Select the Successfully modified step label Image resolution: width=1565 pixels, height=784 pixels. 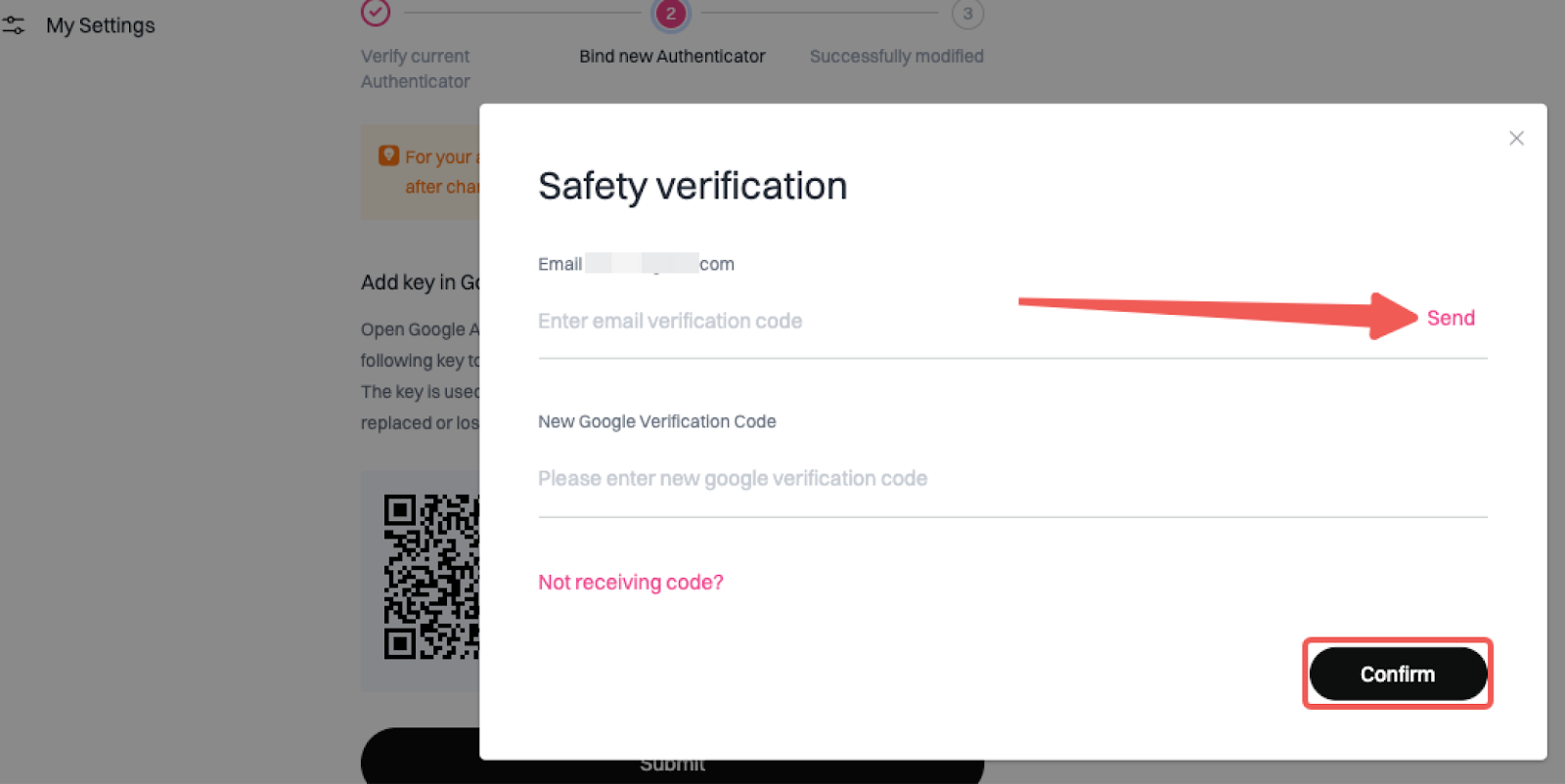tap(896, 57)
